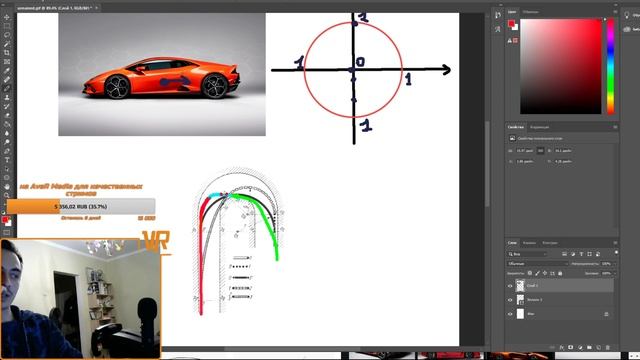Toggle lock all padlock icon
Viewport: 640px width, 360px height.
tap(560, 273)
